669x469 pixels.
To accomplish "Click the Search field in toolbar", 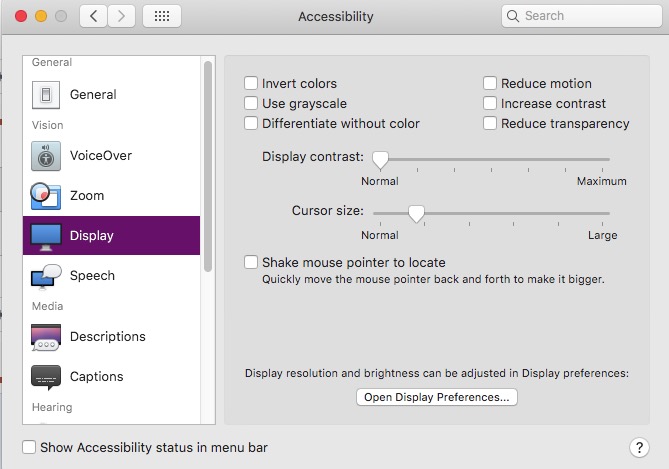I will pos(580,16).
